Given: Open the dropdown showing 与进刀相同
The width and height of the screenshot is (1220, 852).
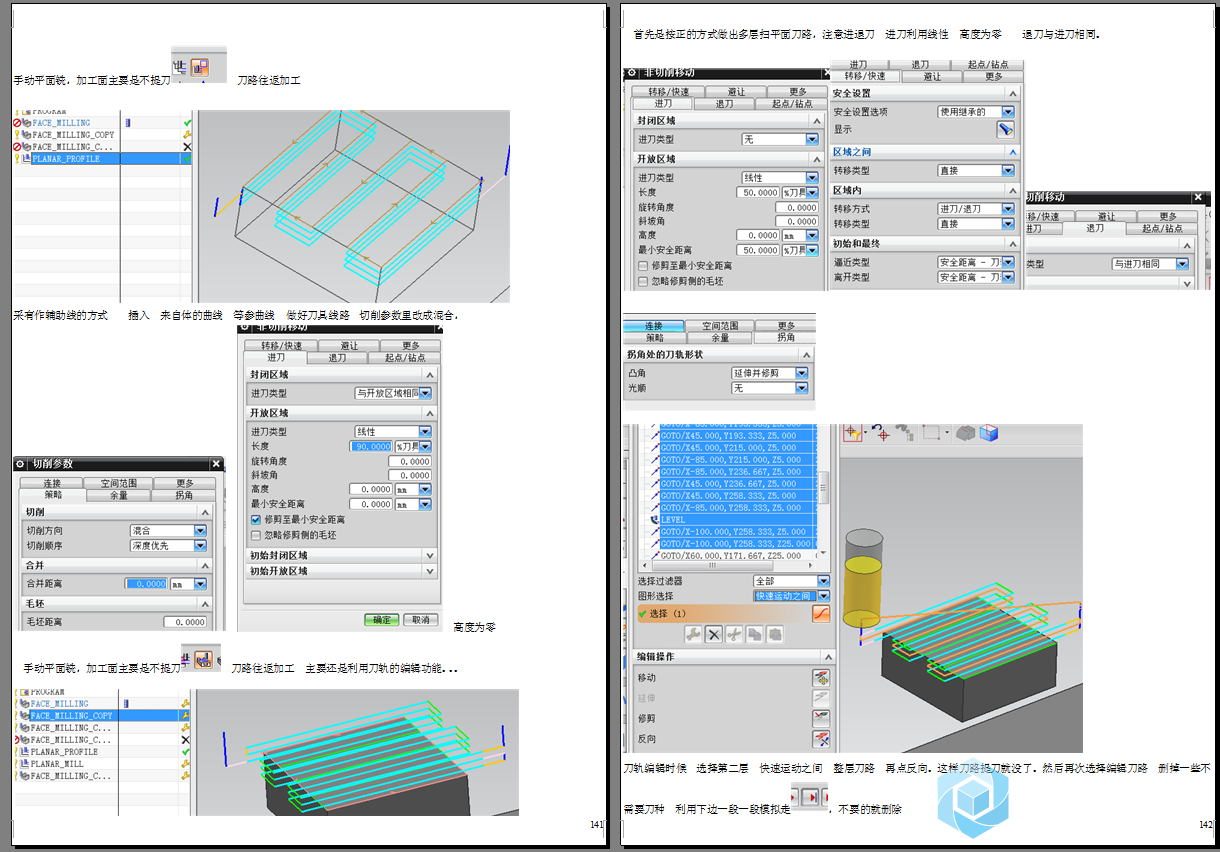Looking at the screenshot, I should 1151,264.
